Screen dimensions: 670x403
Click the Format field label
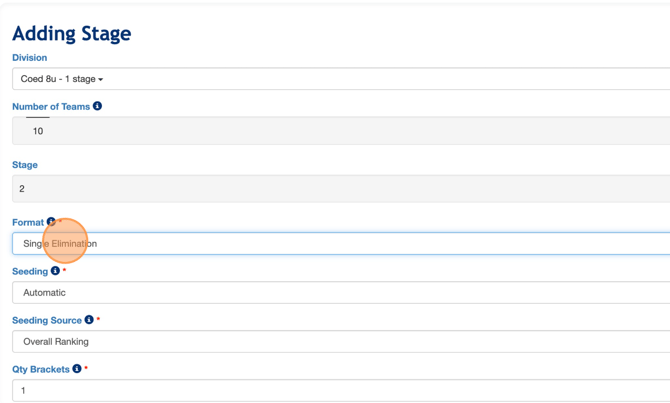tap(27, 223)
